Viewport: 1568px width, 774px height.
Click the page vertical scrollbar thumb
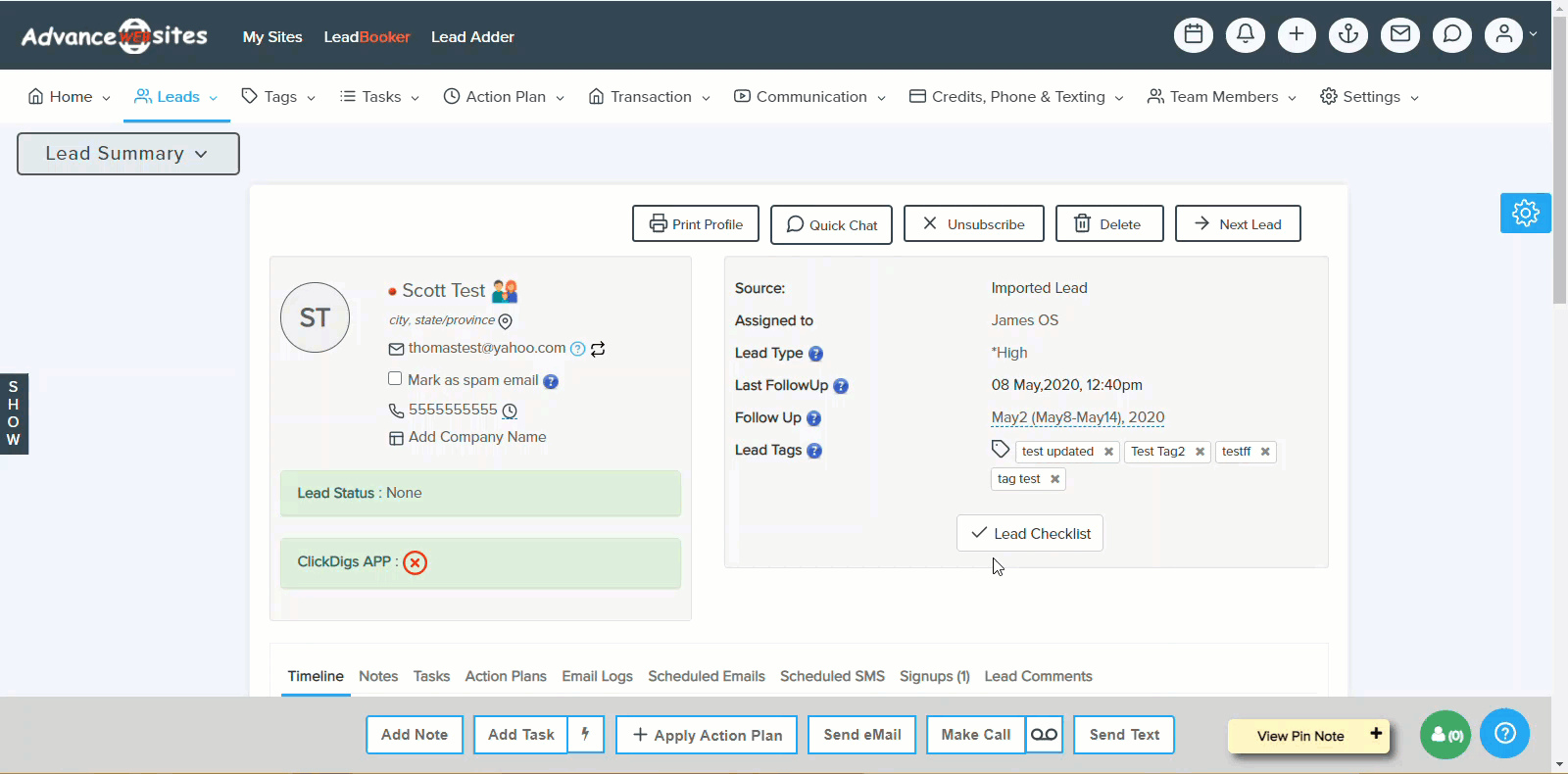(x=1559, y=157)
